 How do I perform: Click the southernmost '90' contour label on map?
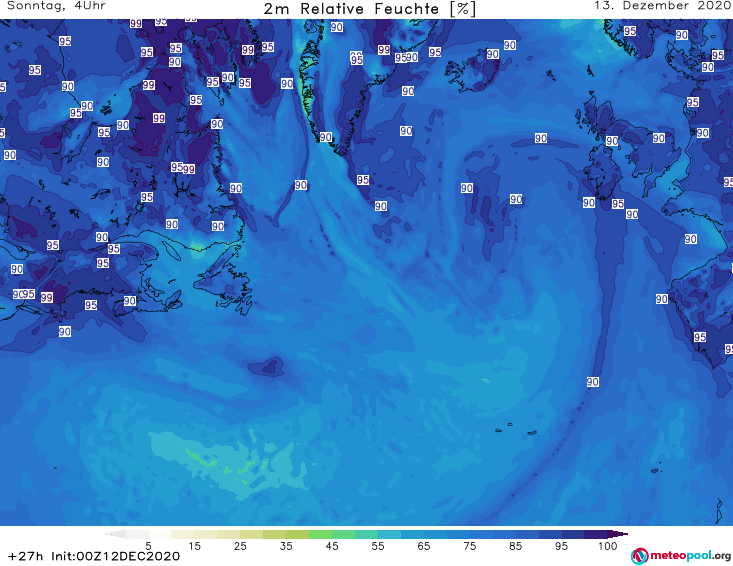593,382
